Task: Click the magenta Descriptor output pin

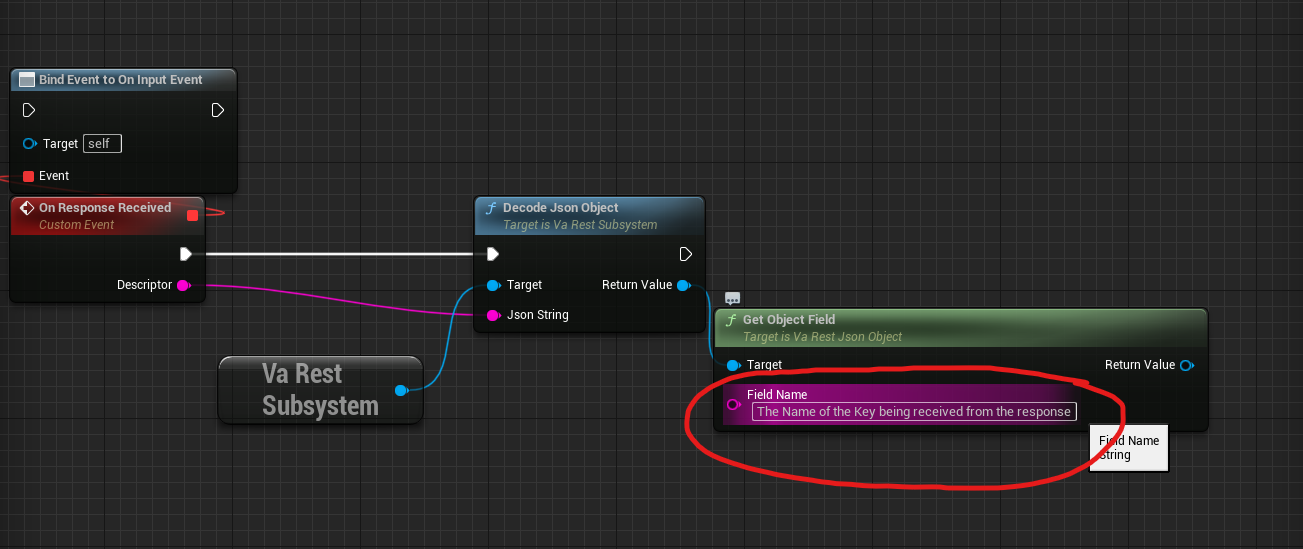Action: coord(183,285)
